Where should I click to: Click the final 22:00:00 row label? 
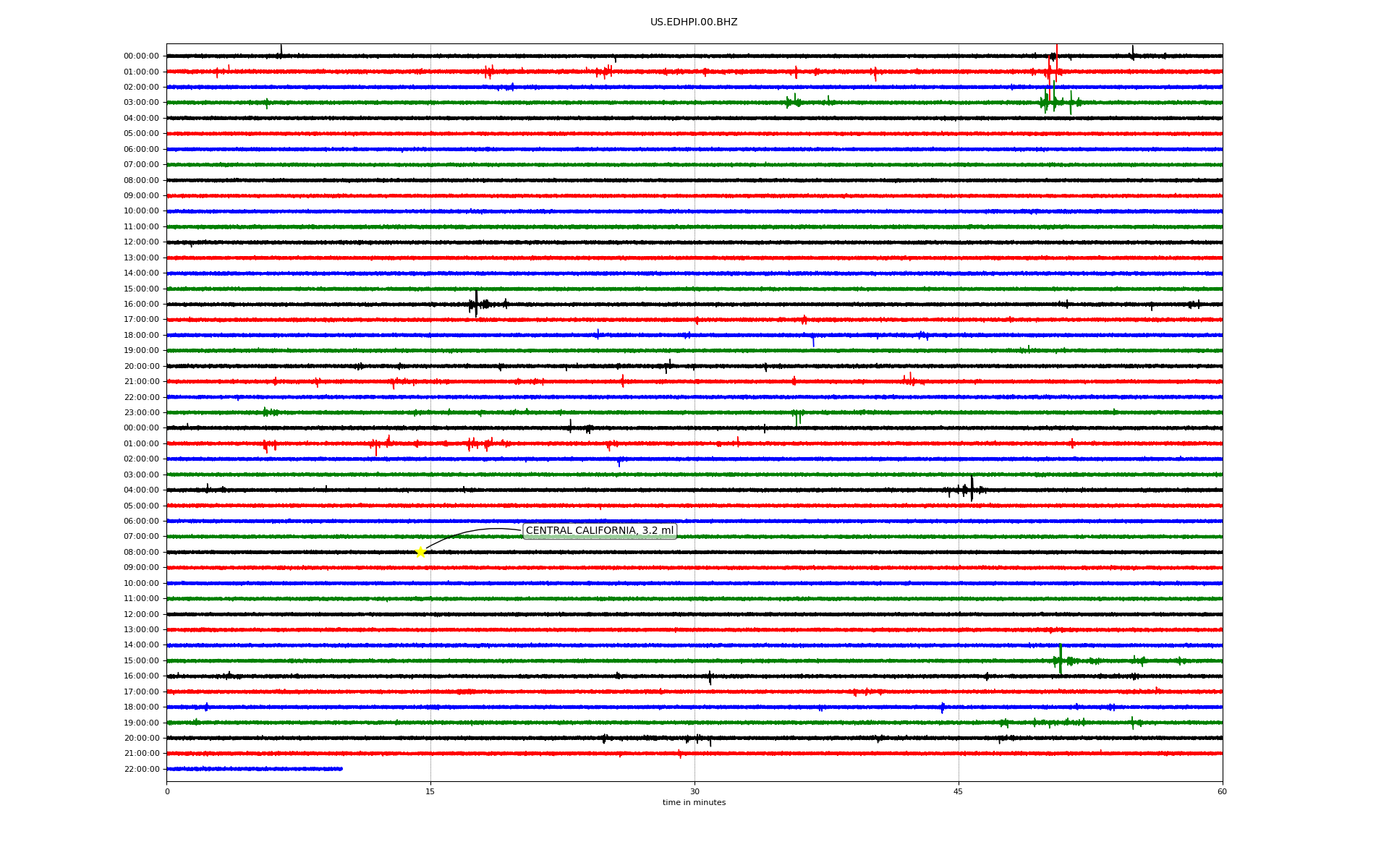(141, 770)
